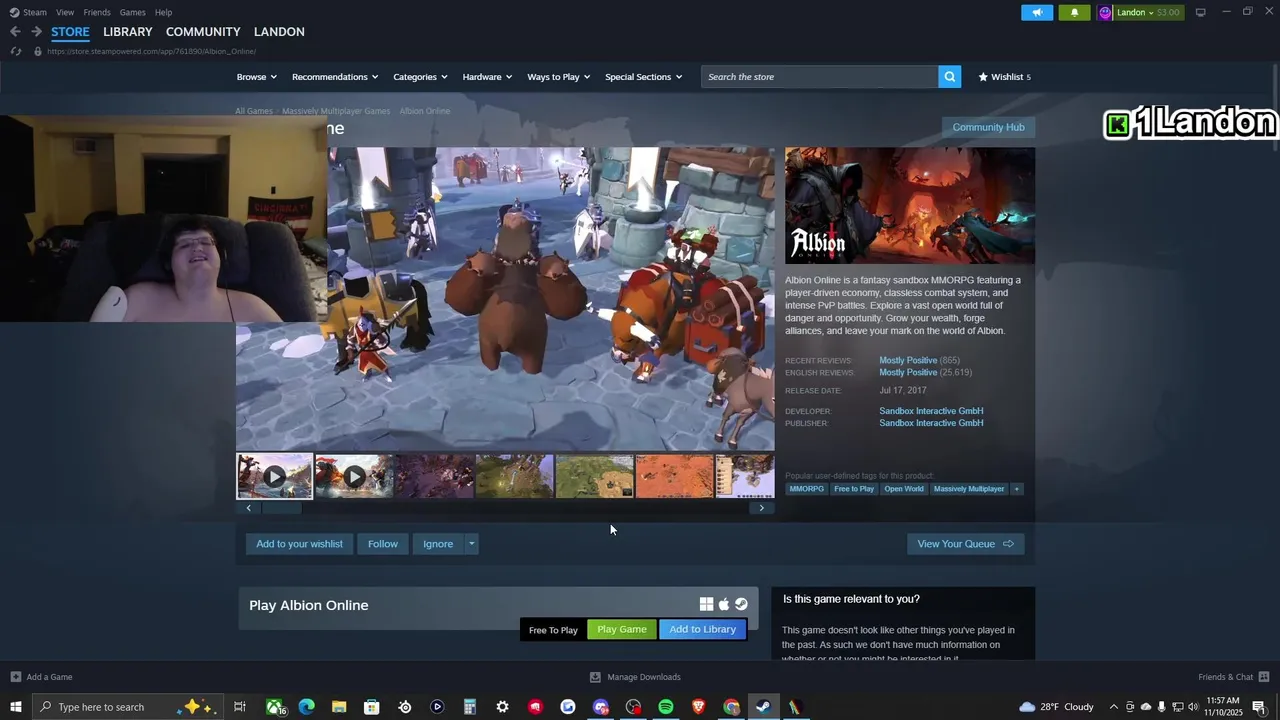1280x720 pixels.
Task: Click the store search magnifier button
Action: tap(950, 77)
